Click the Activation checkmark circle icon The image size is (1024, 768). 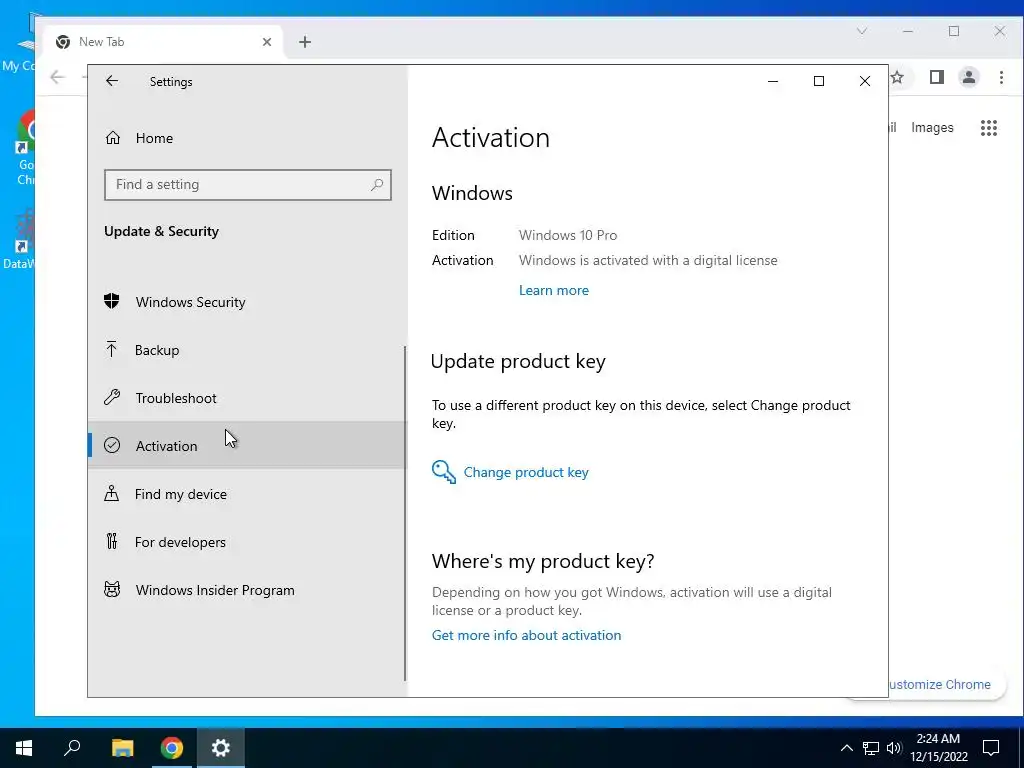pyautogui.click(x=112, y=445)
